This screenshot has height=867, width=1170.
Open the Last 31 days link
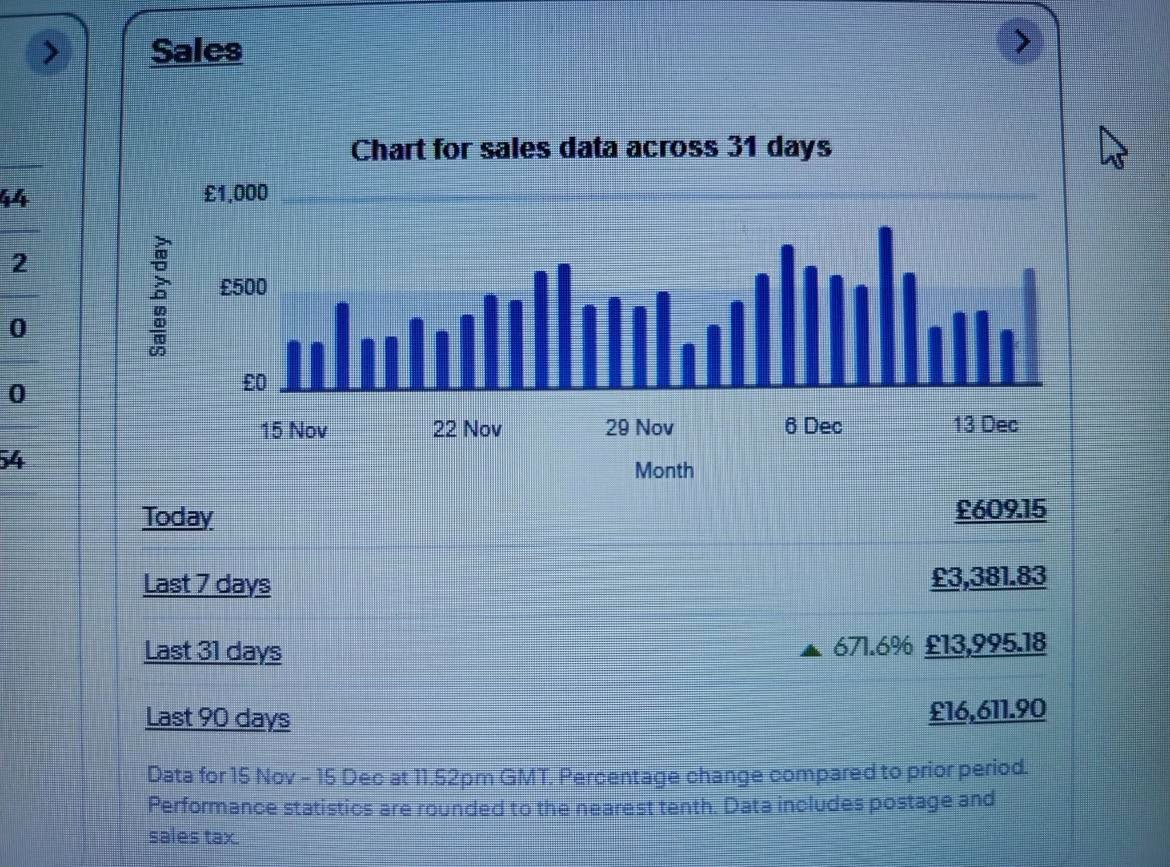tap(213, 651)
